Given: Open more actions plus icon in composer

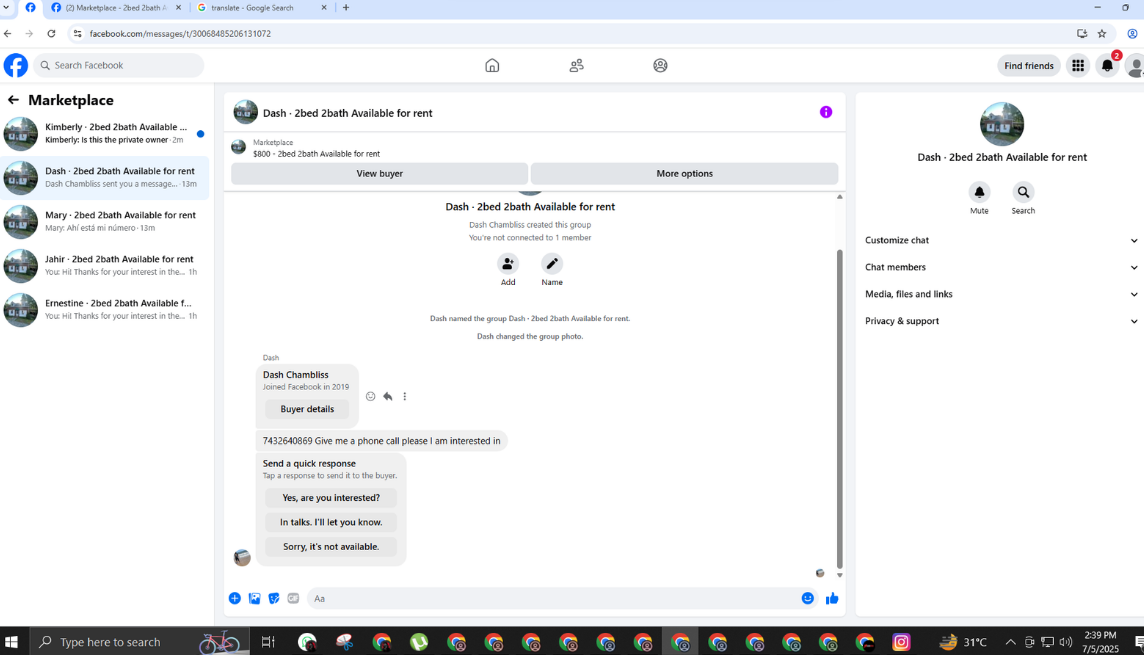Looking at the screenshot, I should (x=234, y=598).
